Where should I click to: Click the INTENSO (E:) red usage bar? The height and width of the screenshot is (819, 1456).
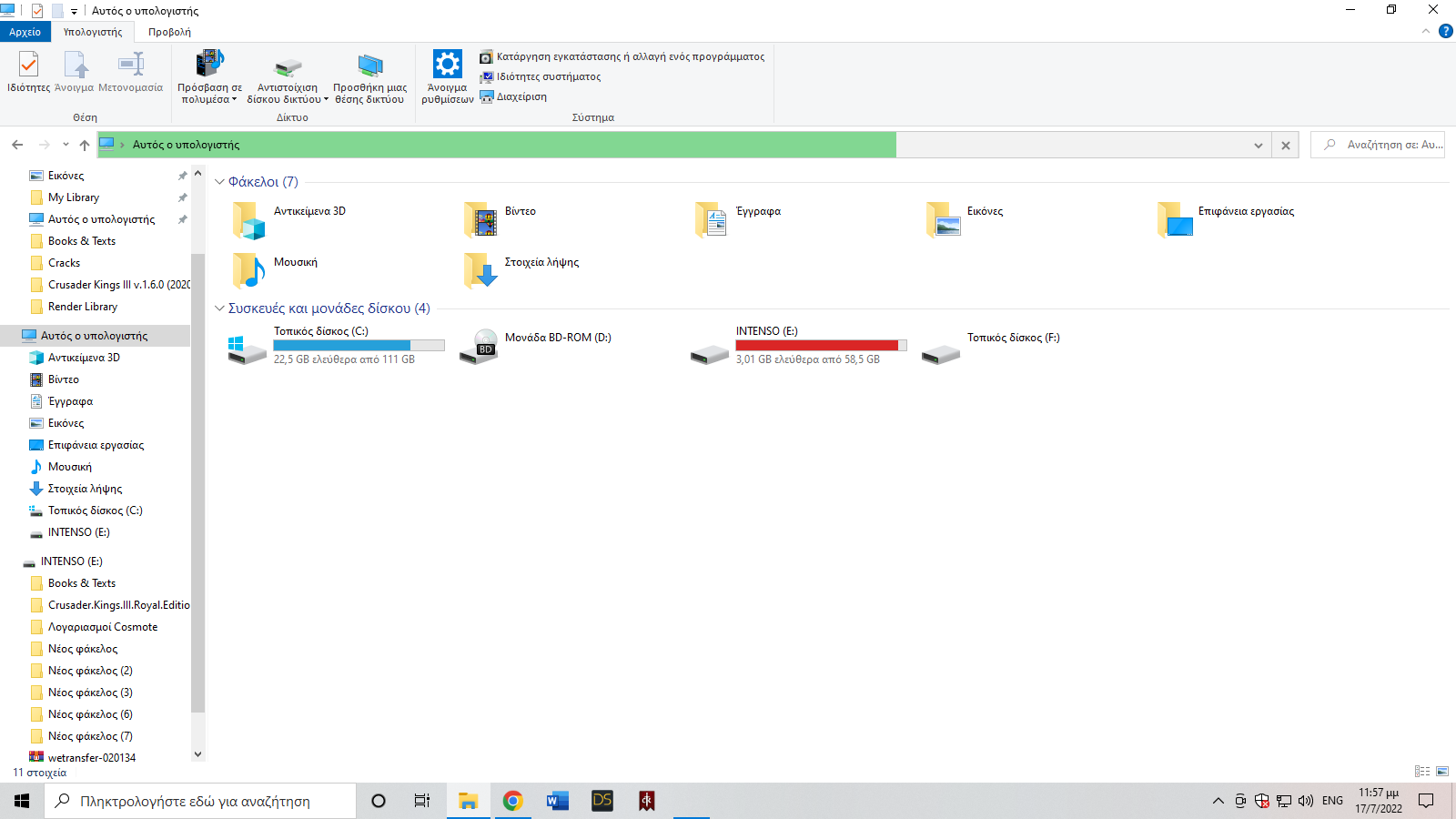[821, 346]
